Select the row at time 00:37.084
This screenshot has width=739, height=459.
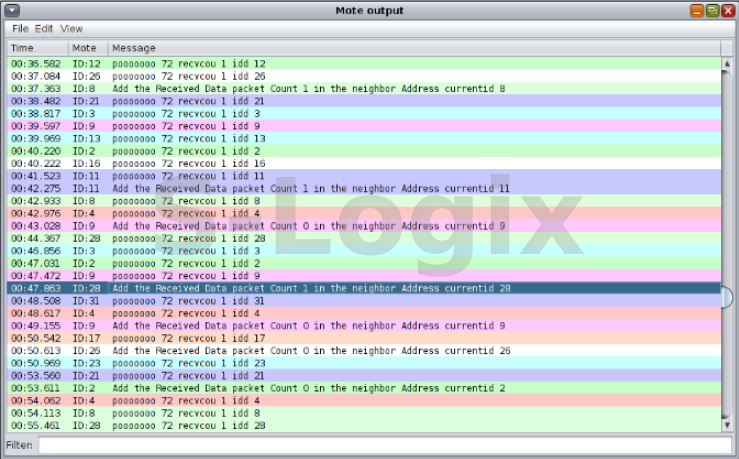point(364,76)
